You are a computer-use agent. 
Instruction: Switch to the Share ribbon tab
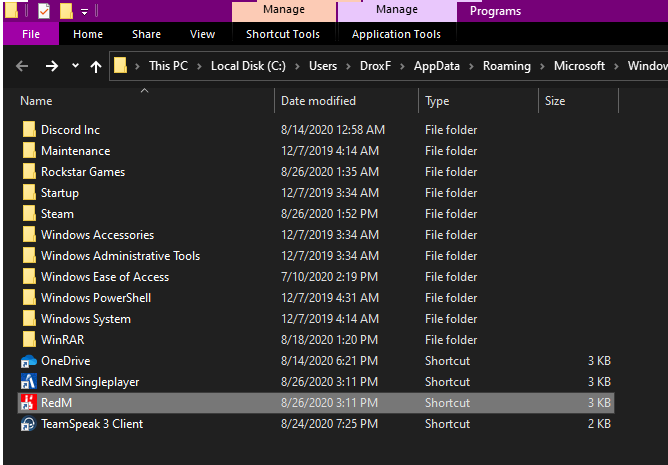pyautogui.click(x=146, y=34)
